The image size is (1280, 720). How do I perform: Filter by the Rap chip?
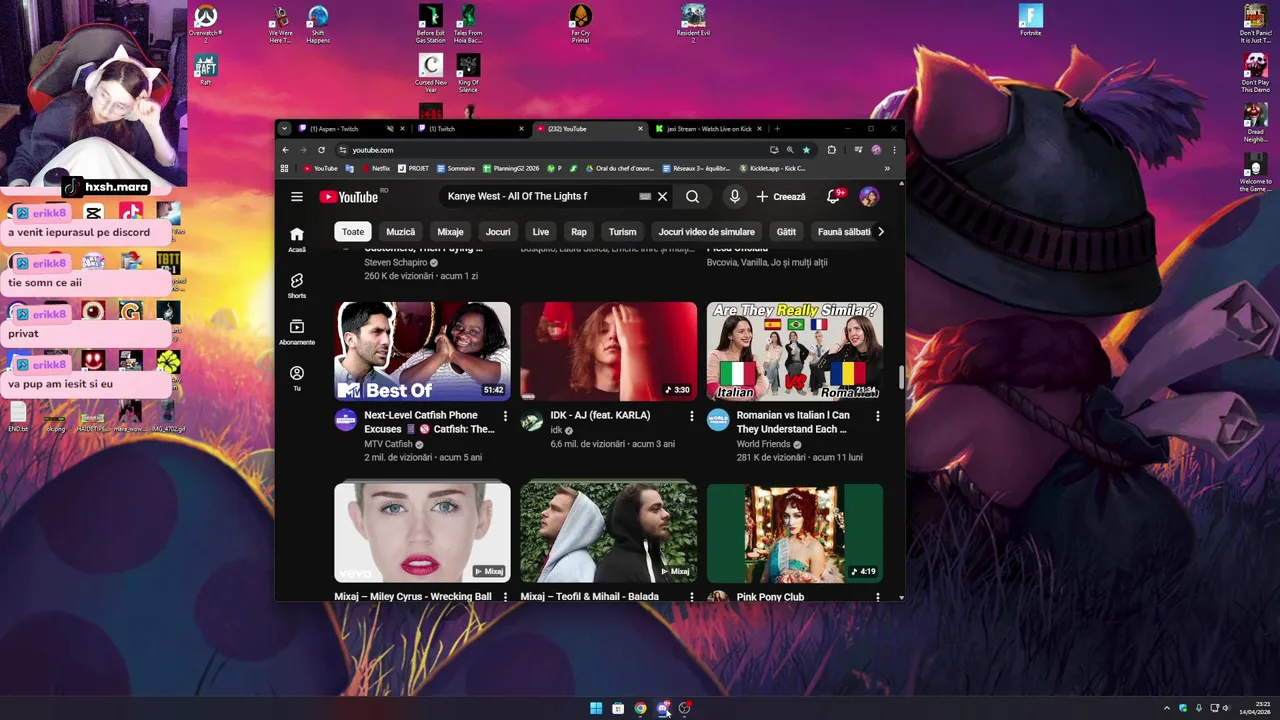tap(579, 232)
